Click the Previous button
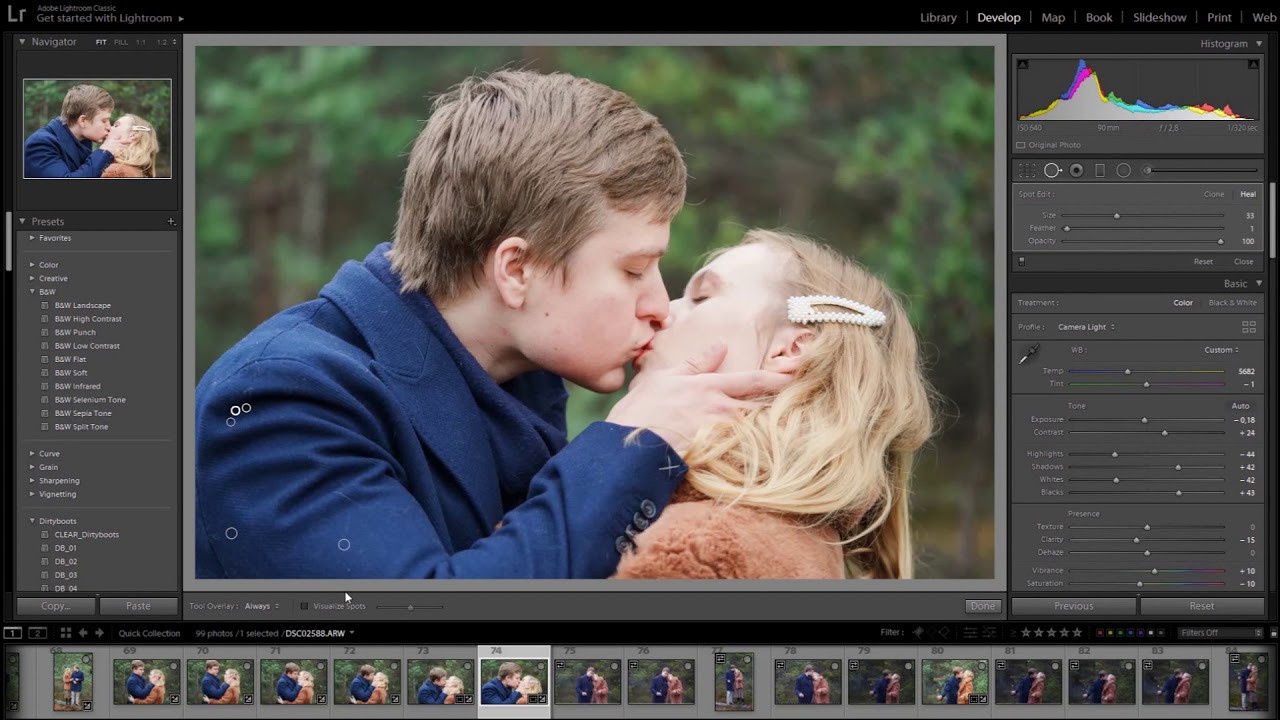The image size is (1280, 720). click(1073, 606)
